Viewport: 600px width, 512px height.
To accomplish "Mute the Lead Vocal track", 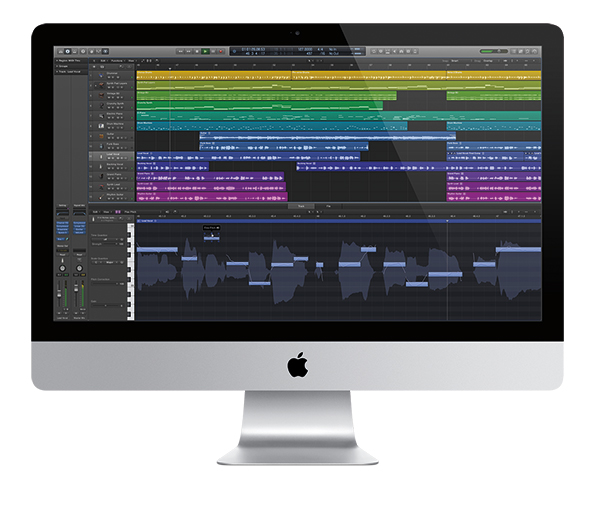I will click(x=109, y=158).
